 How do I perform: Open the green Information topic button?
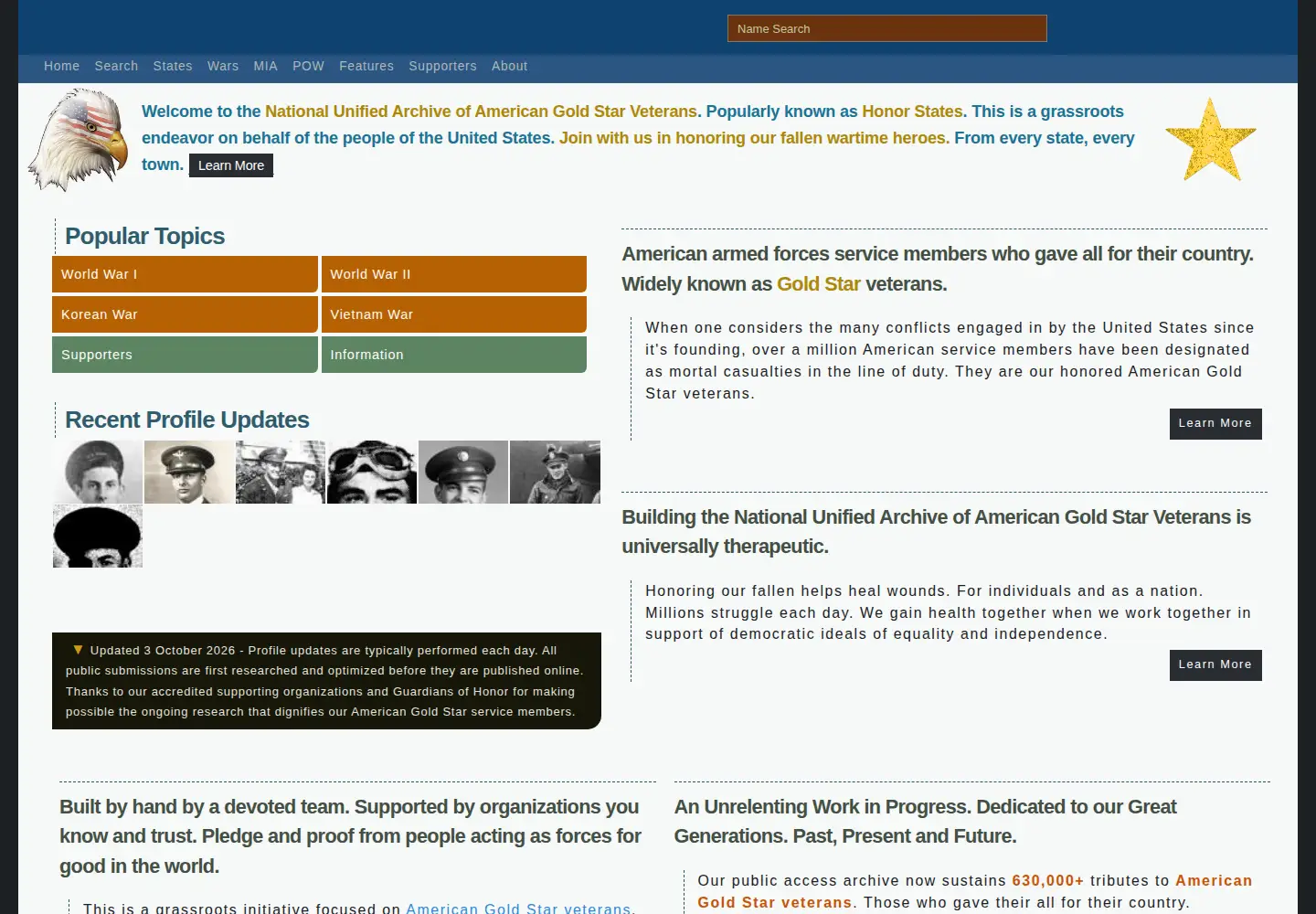pos(454,355)
